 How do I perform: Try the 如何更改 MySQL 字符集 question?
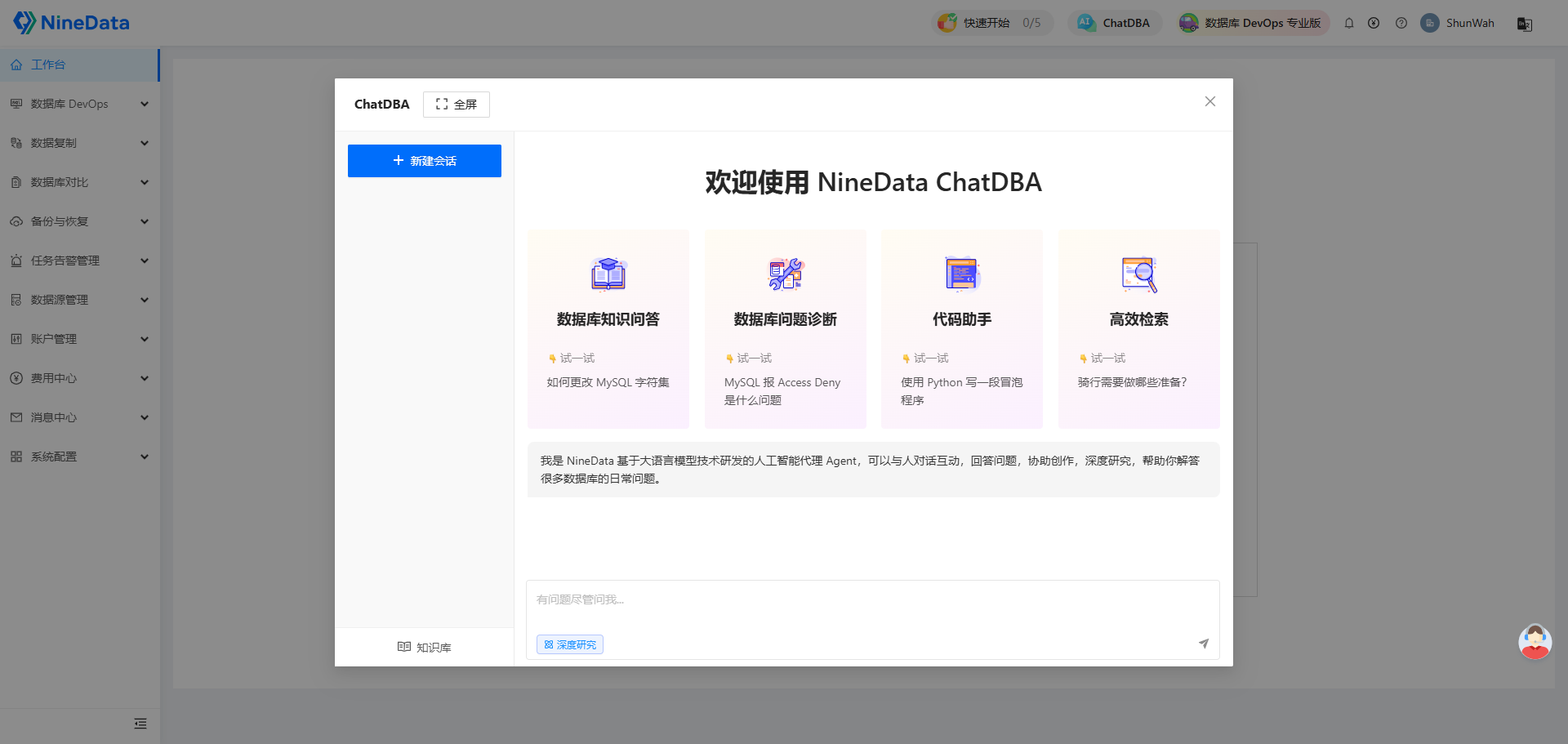click(x=608, y=382)
